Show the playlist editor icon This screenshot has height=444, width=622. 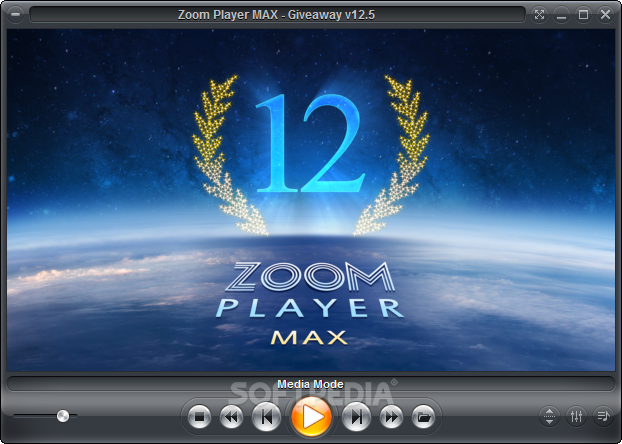tap(603, 416)
